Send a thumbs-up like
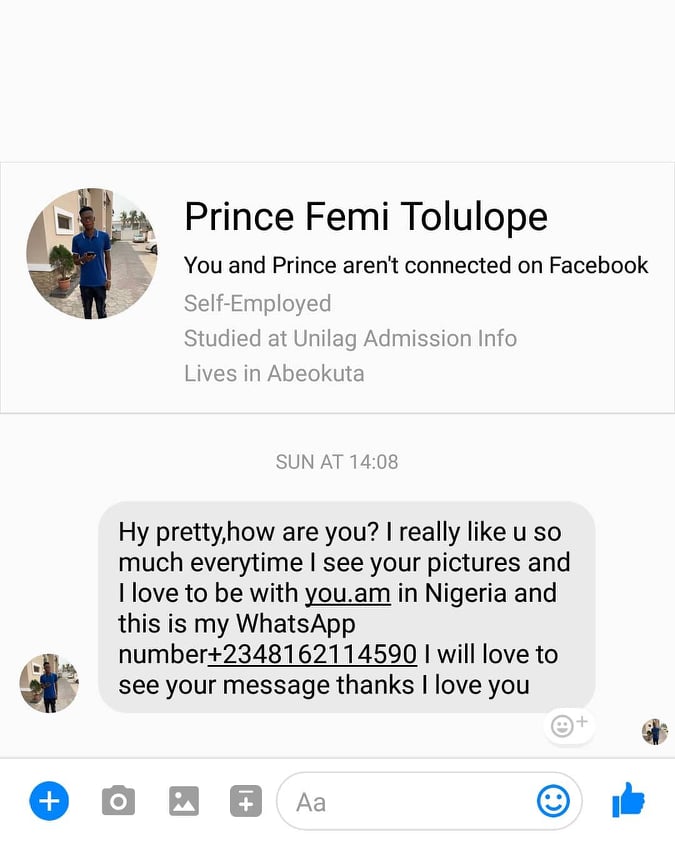This screenshot has height=844, width=675. [628, 800]
